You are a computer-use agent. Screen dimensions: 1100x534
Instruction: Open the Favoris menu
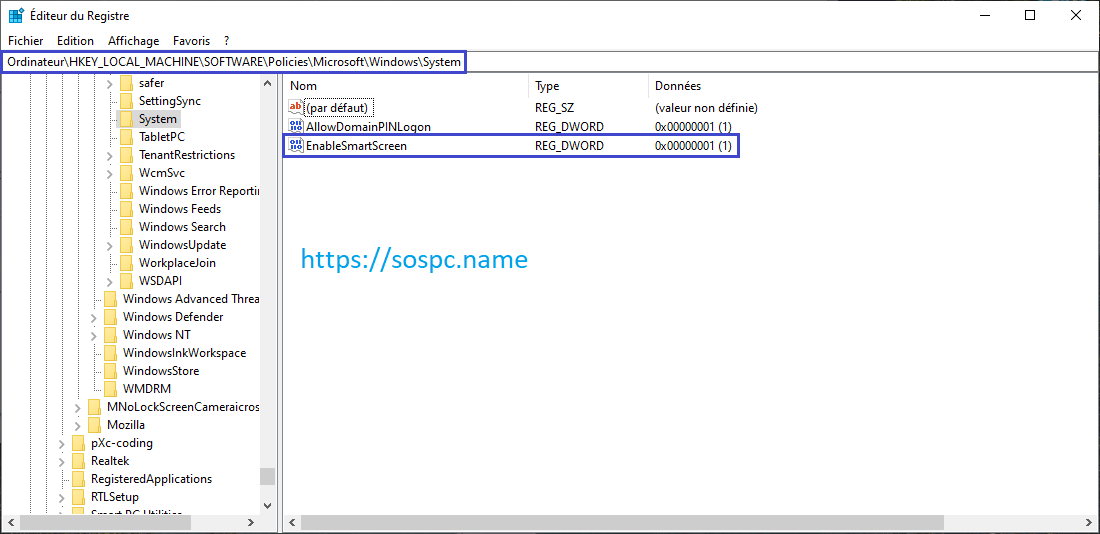click(x=191, y=41)
